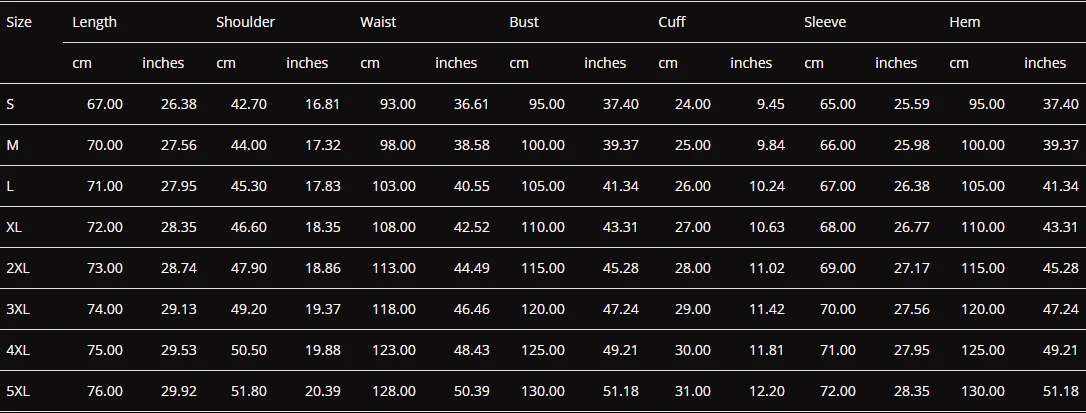
Task: Click the Sleeve column header
Action: pyautogui.click(x=825, y=22)
